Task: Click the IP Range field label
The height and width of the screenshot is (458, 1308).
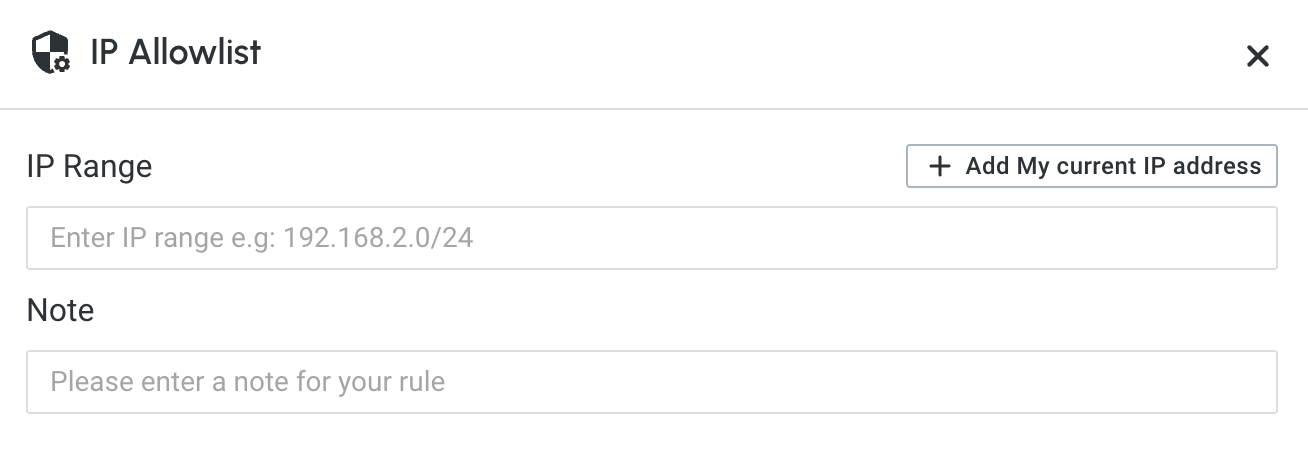Action: pos(89,166)
